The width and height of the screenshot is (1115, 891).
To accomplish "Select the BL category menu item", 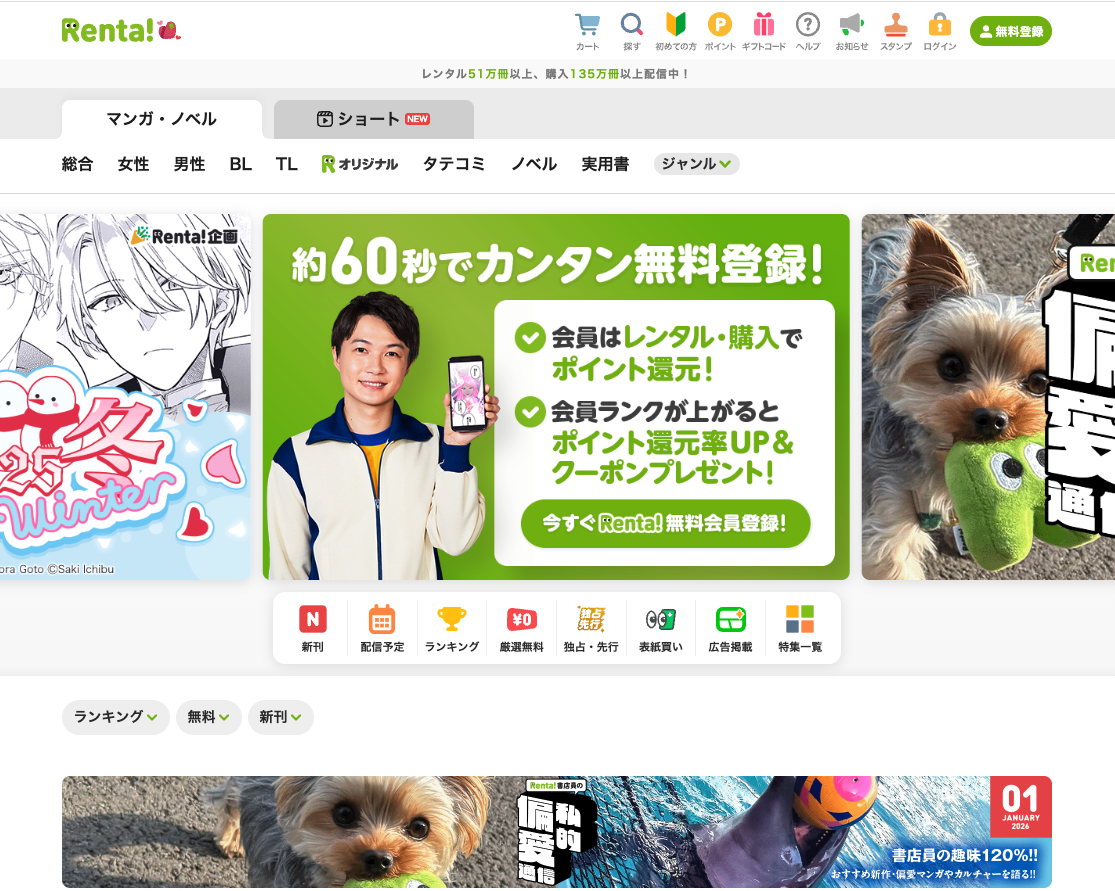I will pyautogui.click(x=240, y=164).
